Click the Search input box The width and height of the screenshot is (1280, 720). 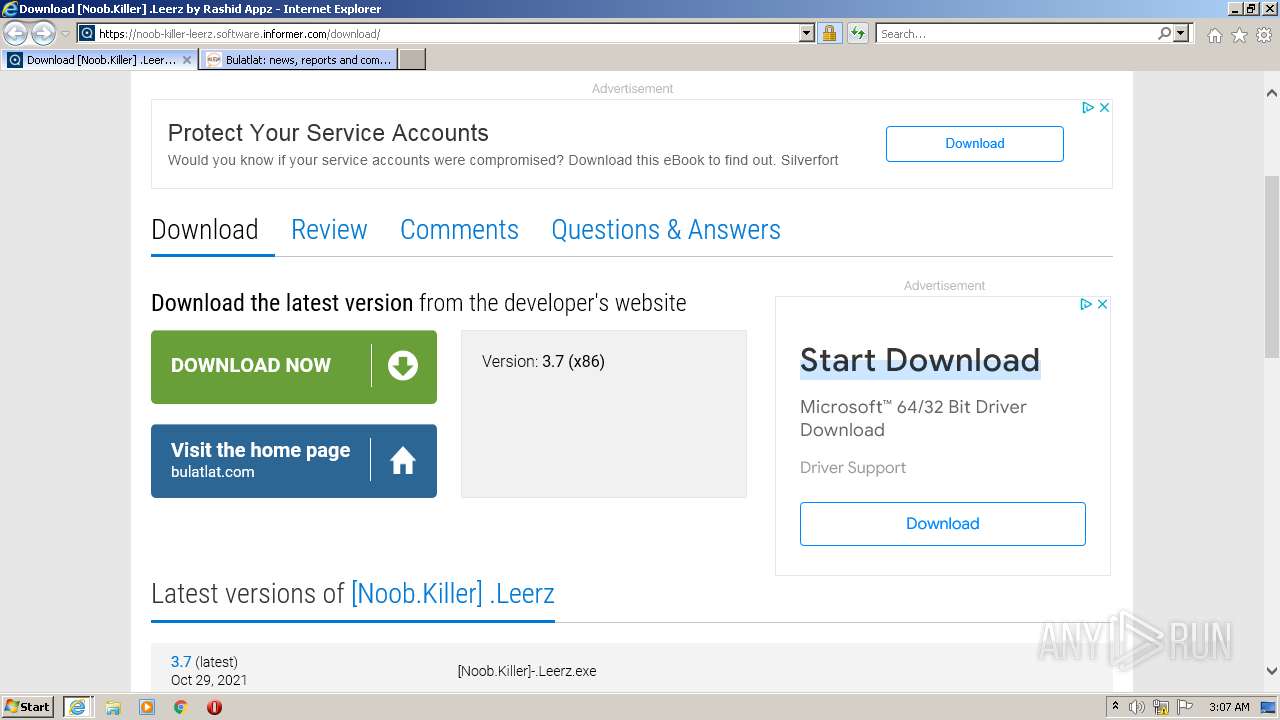tap(1016, 34)
